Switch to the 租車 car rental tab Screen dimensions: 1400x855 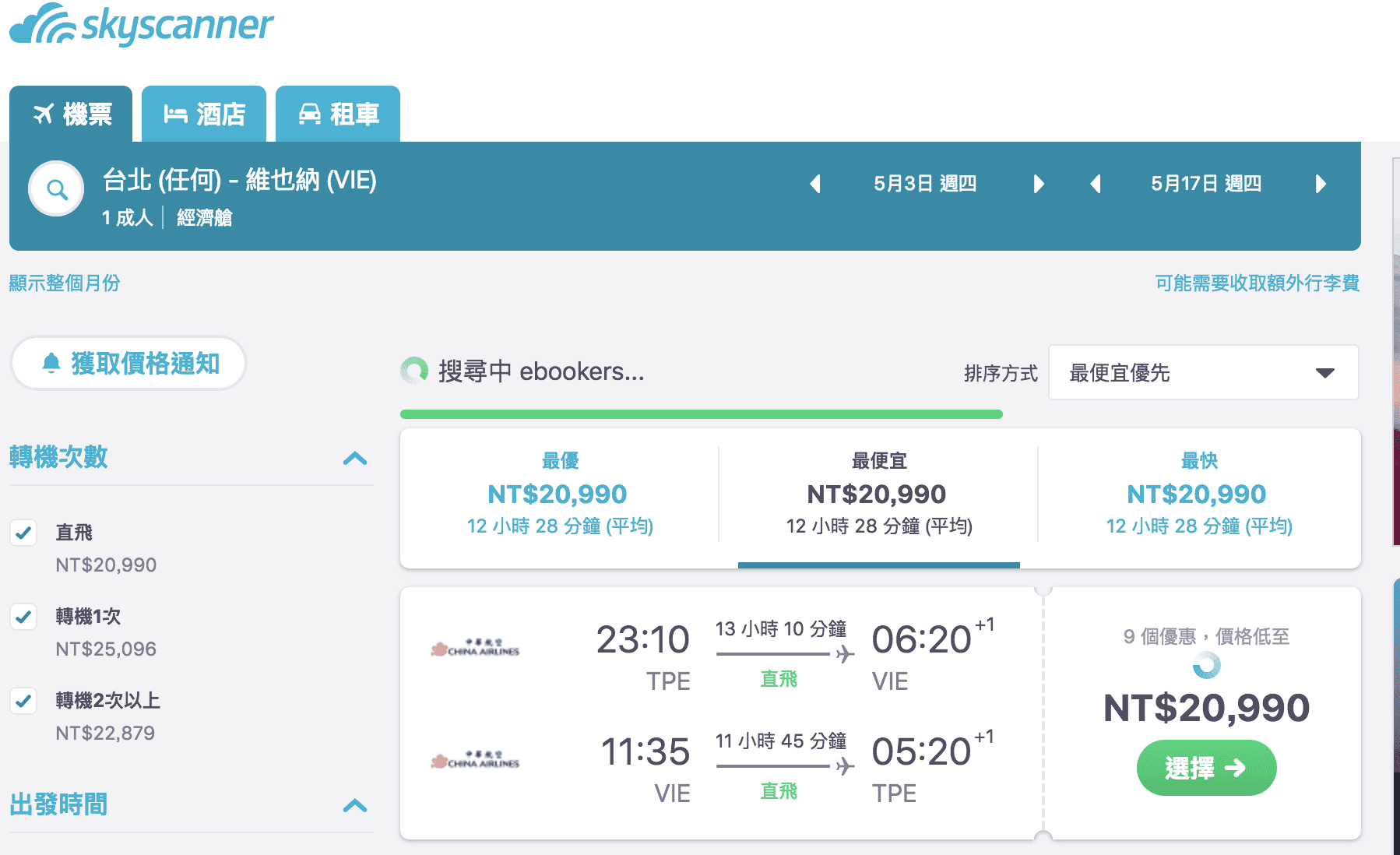[338, 114]
